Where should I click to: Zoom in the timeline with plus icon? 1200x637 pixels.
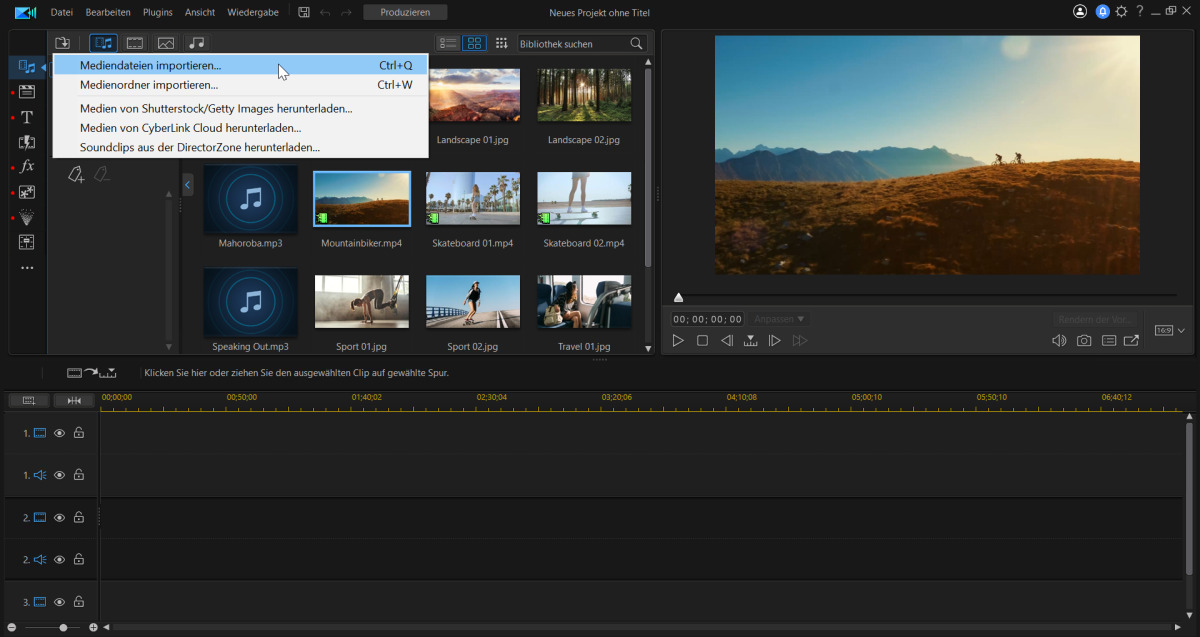coord(94,628)
